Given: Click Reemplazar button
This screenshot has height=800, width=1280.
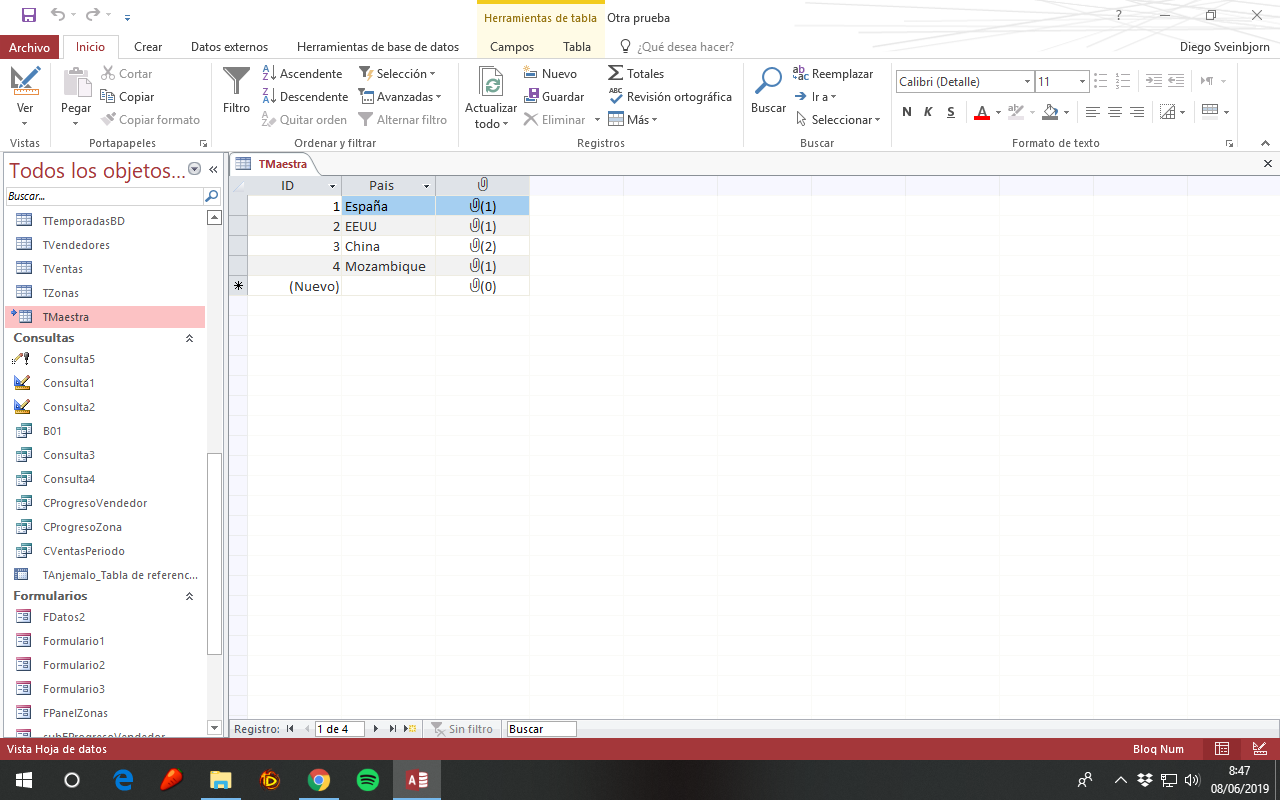Looking at the screenshot, I should click(833, 74).
